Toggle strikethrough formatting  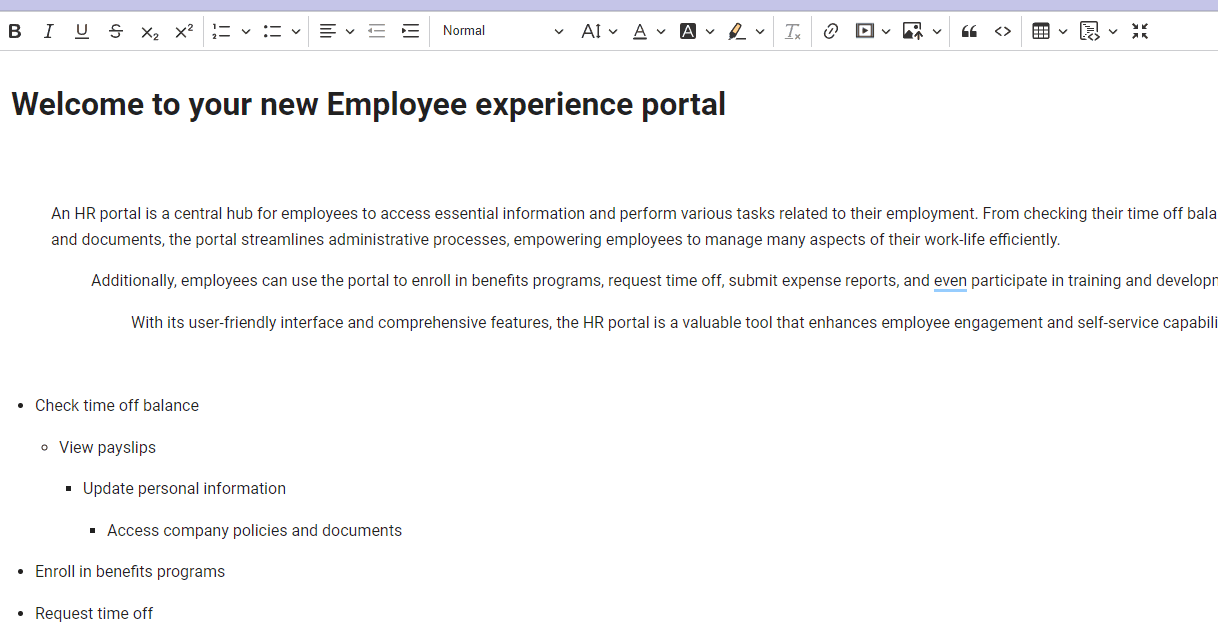(x=116, y=31)
